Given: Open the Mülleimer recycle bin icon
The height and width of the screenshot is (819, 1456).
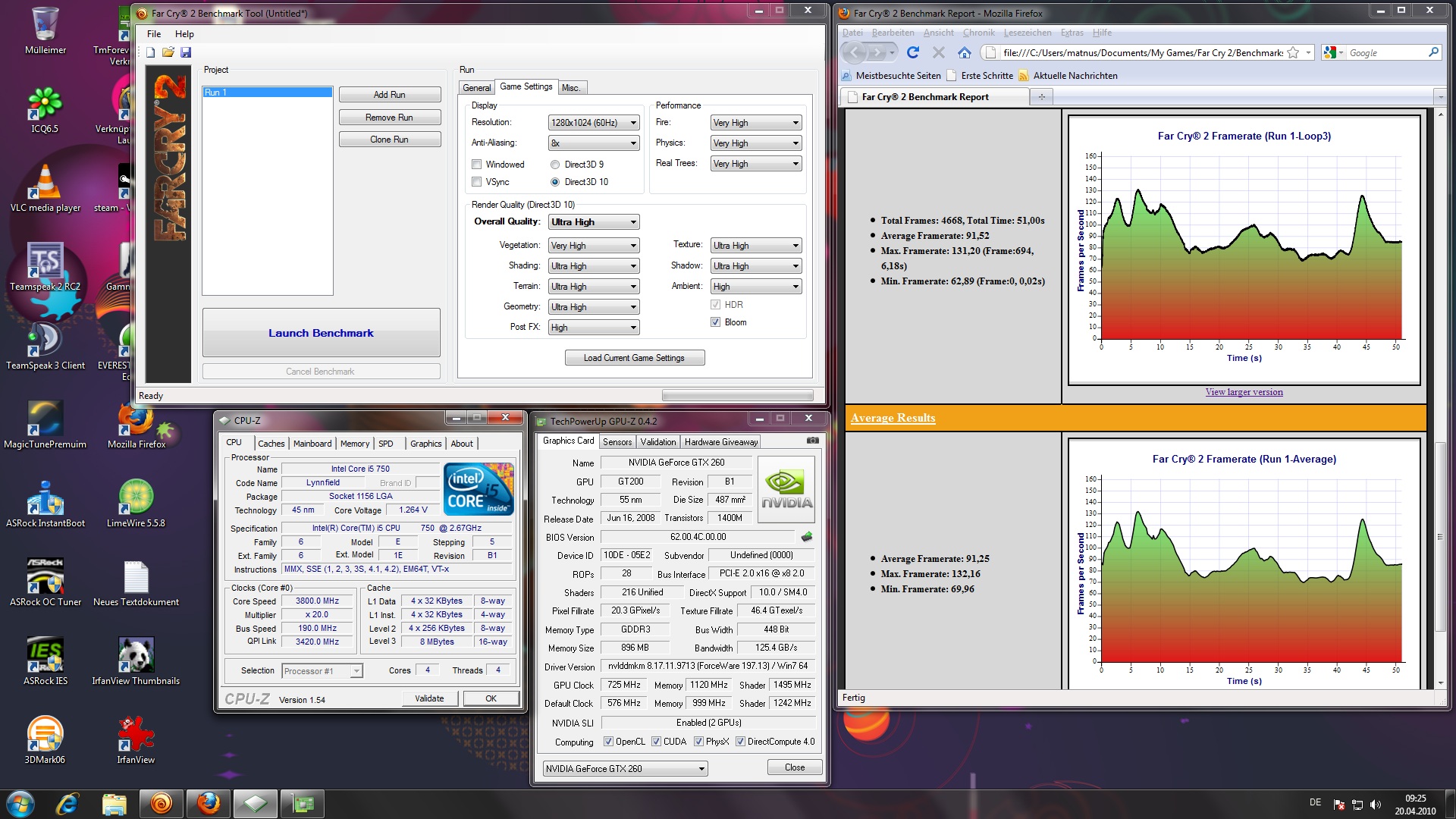Looking at the screenshot, I should 45,30.
